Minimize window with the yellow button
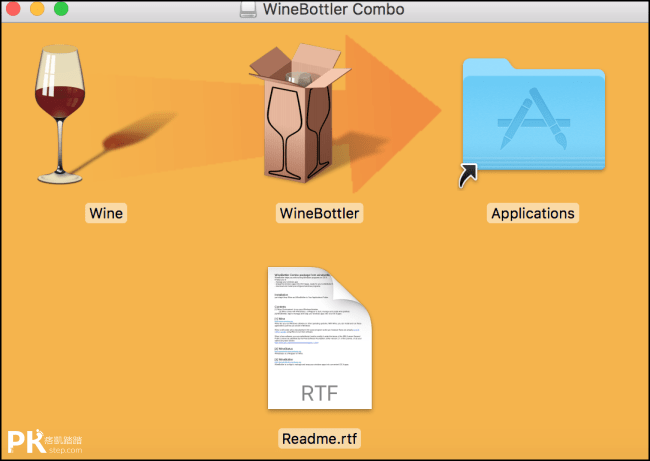 [37, 9]
